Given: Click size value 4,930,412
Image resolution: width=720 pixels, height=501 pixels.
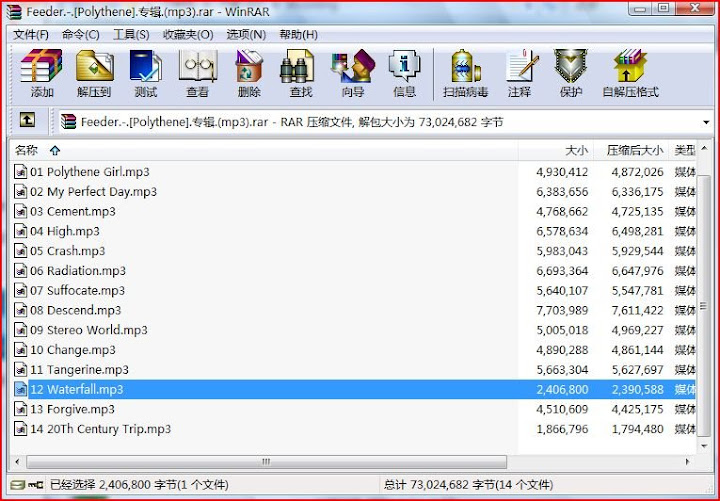Looking at the screenshot, I should [x=562, y=172].
